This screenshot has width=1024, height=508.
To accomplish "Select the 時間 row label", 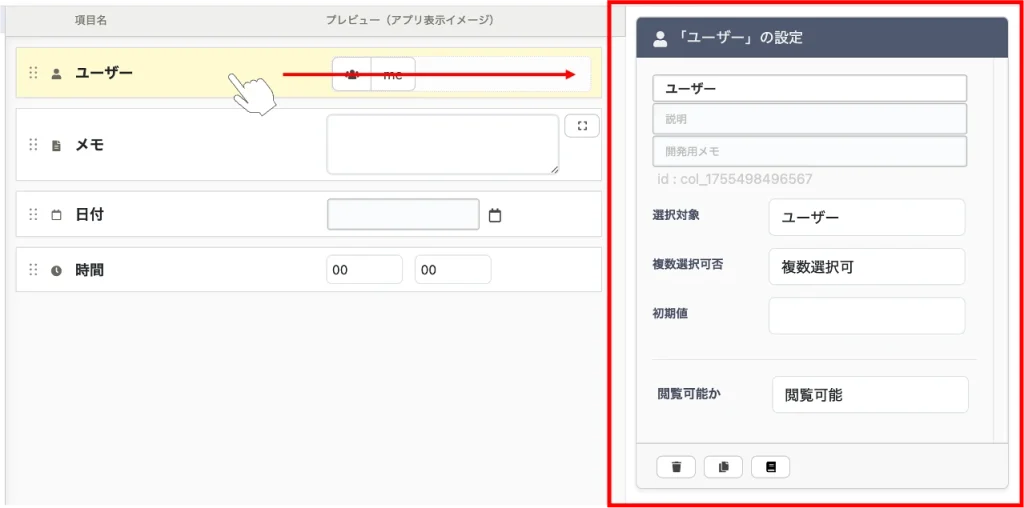I will (x=89, y=270).
